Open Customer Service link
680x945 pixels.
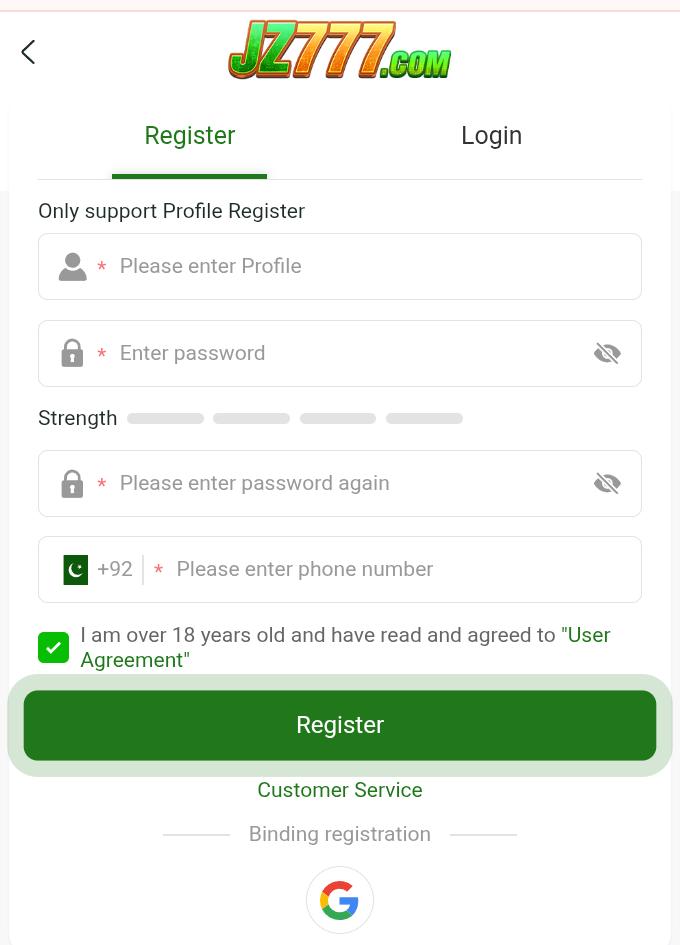pyautogui.click(x=340, y=790)
